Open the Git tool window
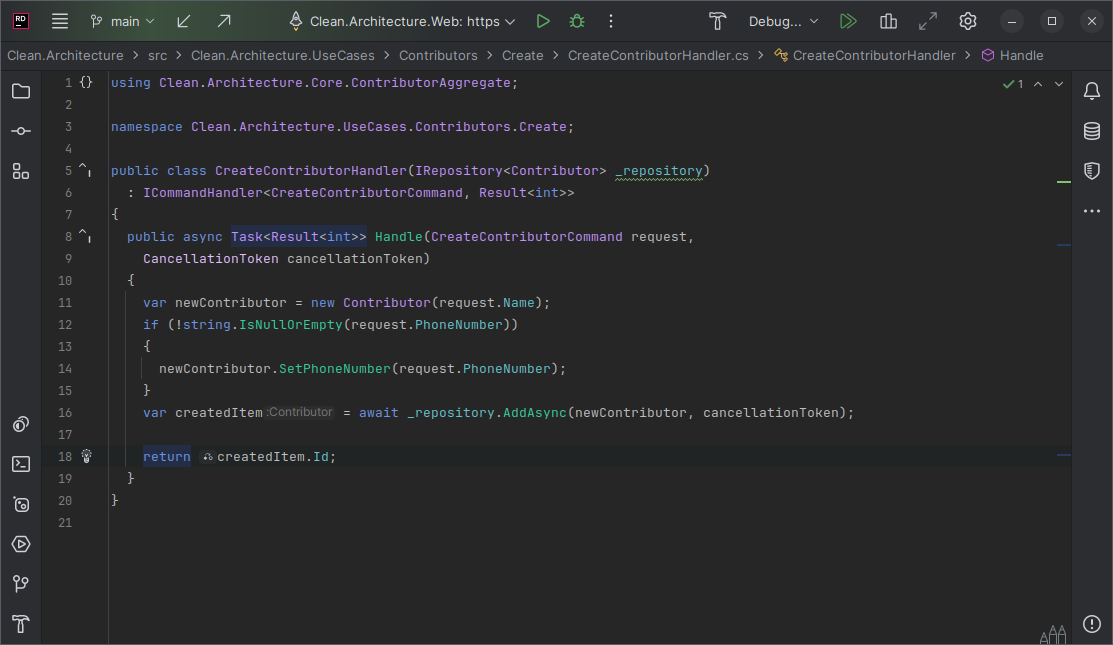 [x=21, y=583]
